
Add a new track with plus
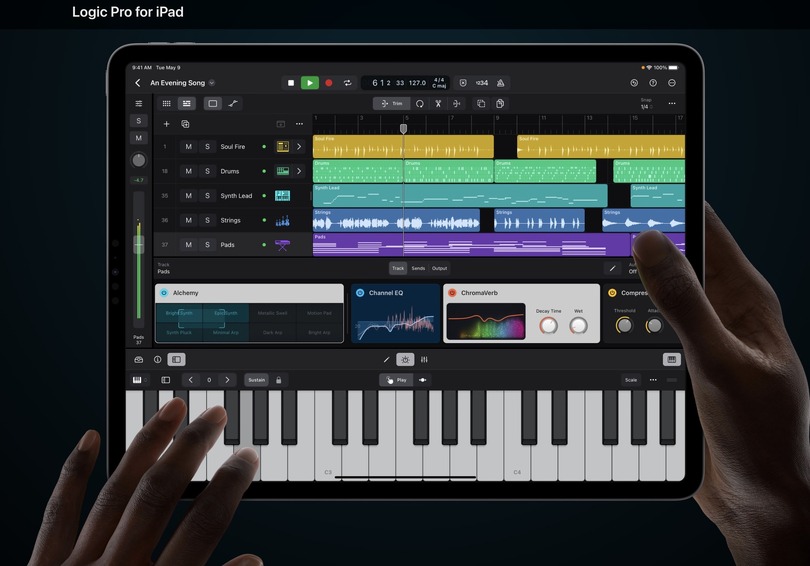(x=166, y=124)
